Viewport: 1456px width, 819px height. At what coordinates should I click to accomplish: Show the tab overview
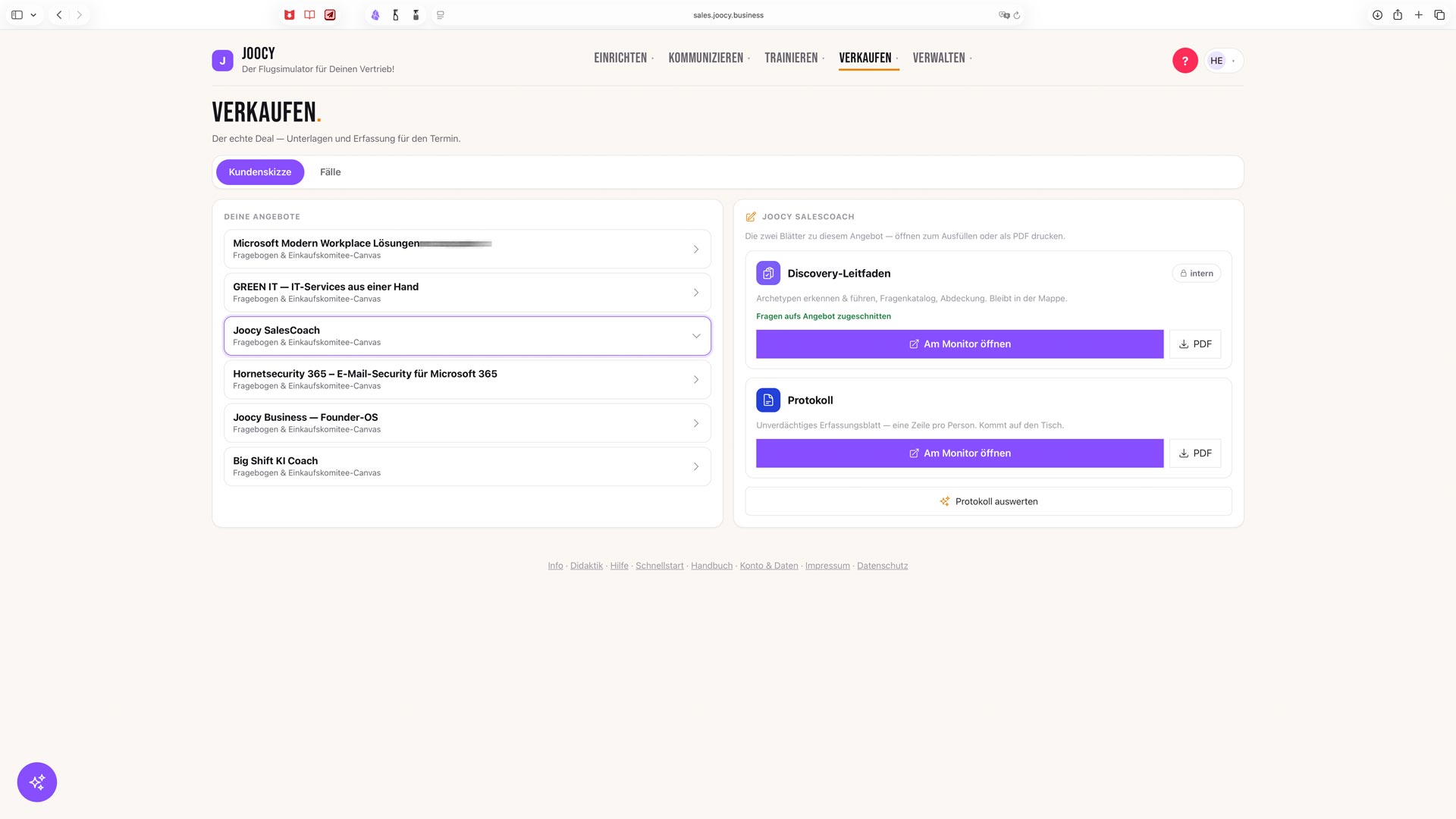tap(1439, 15)
